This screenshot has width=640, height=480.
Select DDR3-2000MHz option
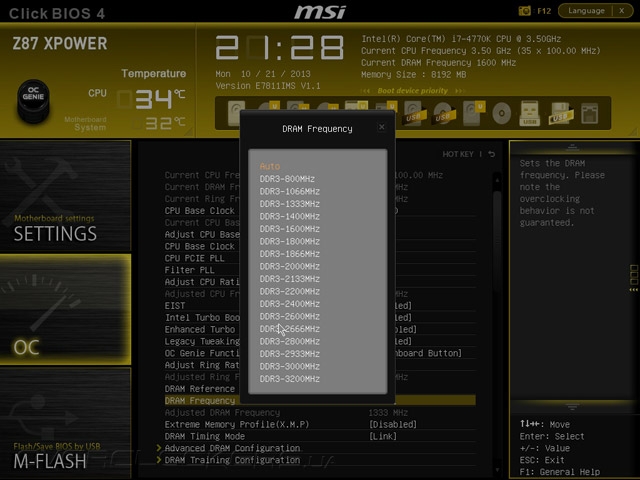click(x=289, y=266)
